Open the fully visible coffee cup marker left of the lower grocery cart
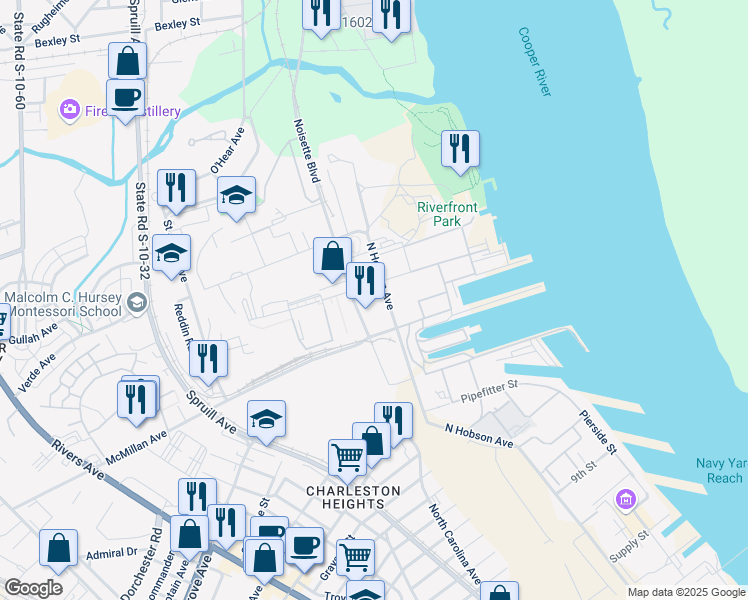 [x=305, y=548]
